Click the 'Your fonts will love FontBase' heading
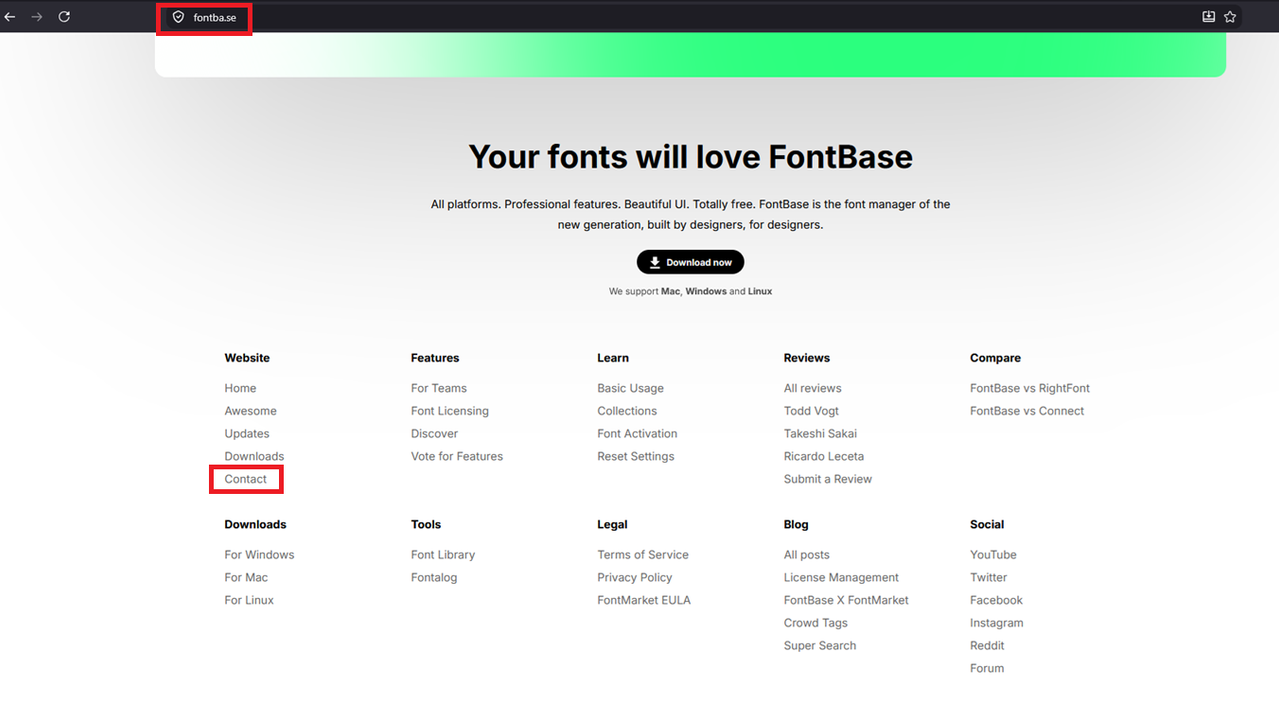The width and height of the screenshot is (1279, 704). (690, 157)
